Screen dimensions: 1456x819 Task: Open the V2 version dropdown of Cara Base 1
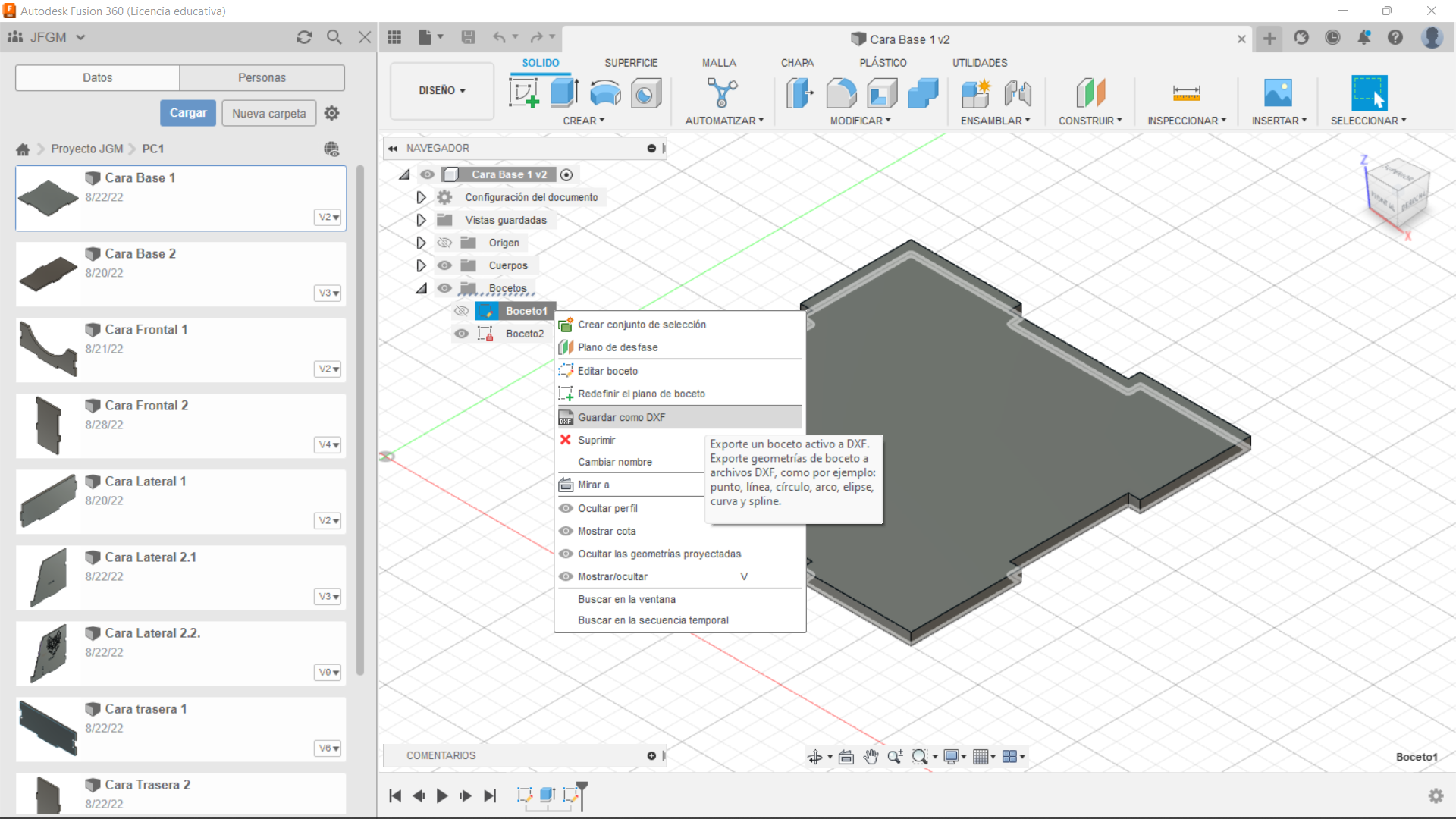(328, 218)
